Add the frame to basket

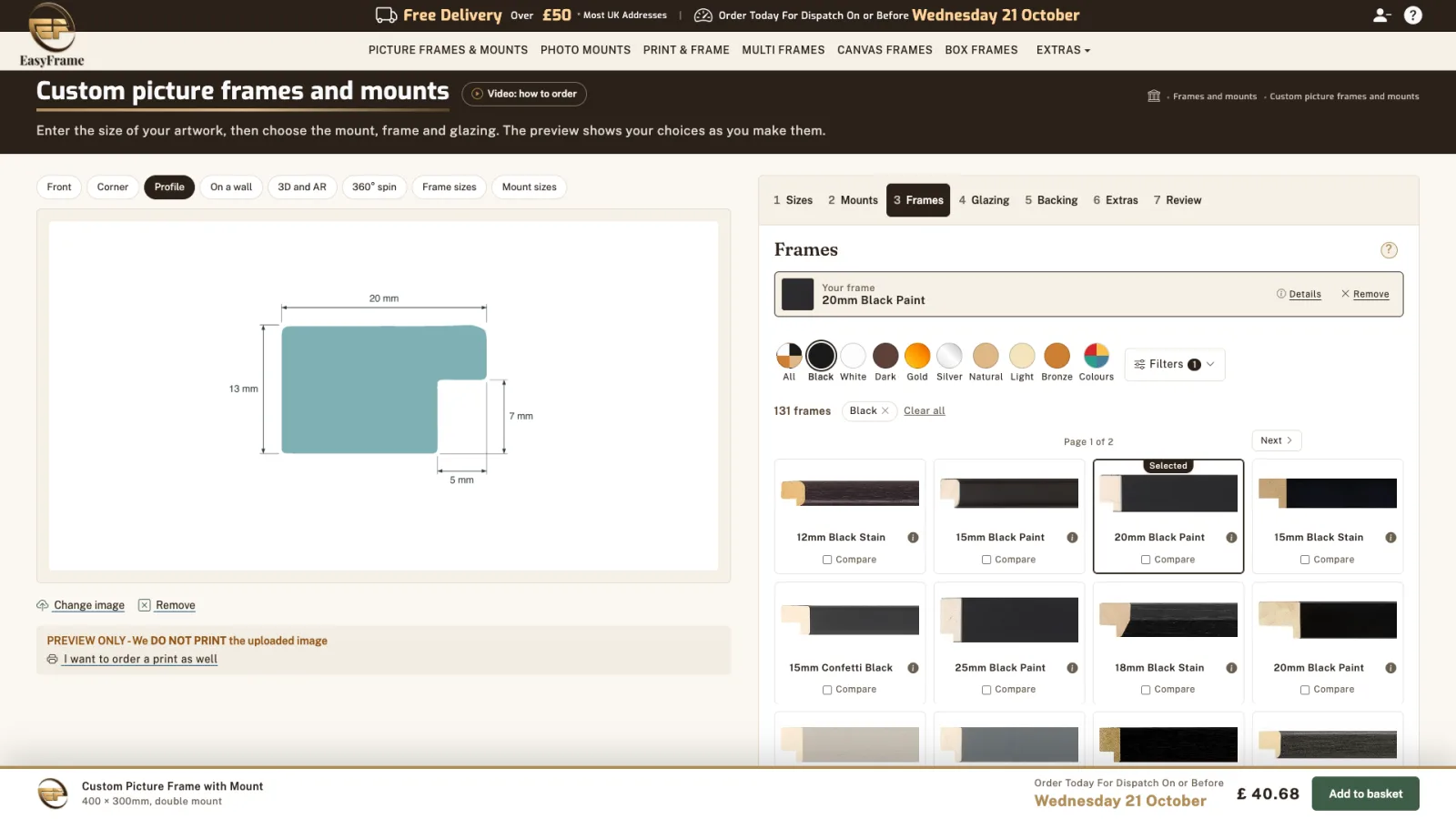point(1365,794)
